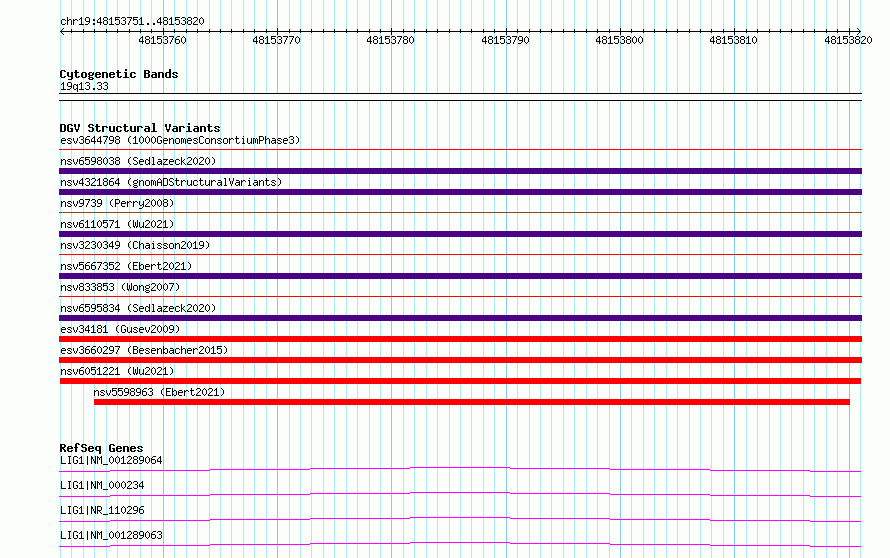
Task: Click ruler position 48153800
Action: pyautogui.click(x=619, y=40)
